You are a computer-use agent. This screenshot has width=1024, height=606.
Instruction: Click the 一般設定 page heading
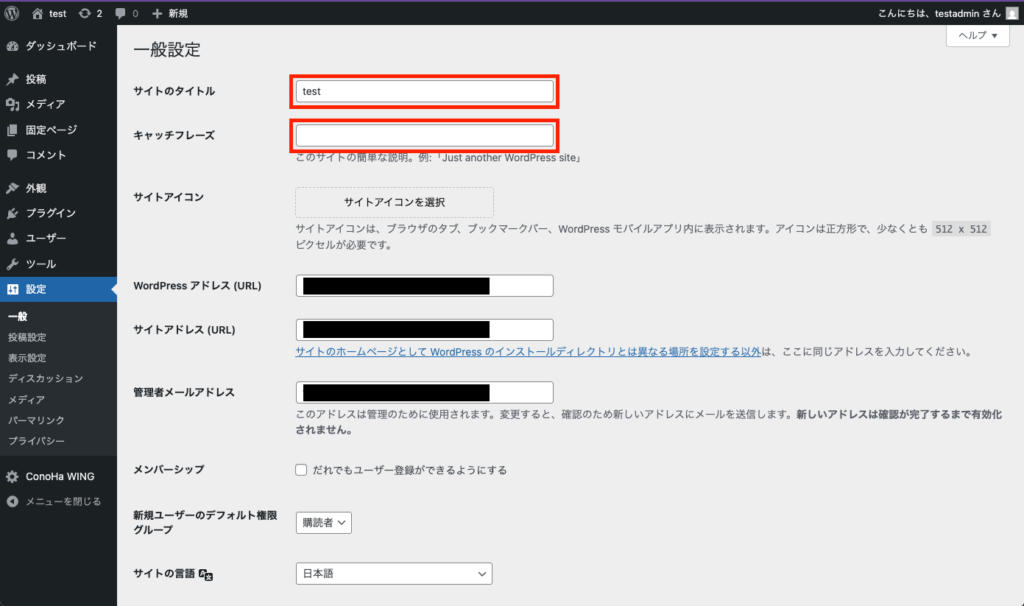click(167, 50)
